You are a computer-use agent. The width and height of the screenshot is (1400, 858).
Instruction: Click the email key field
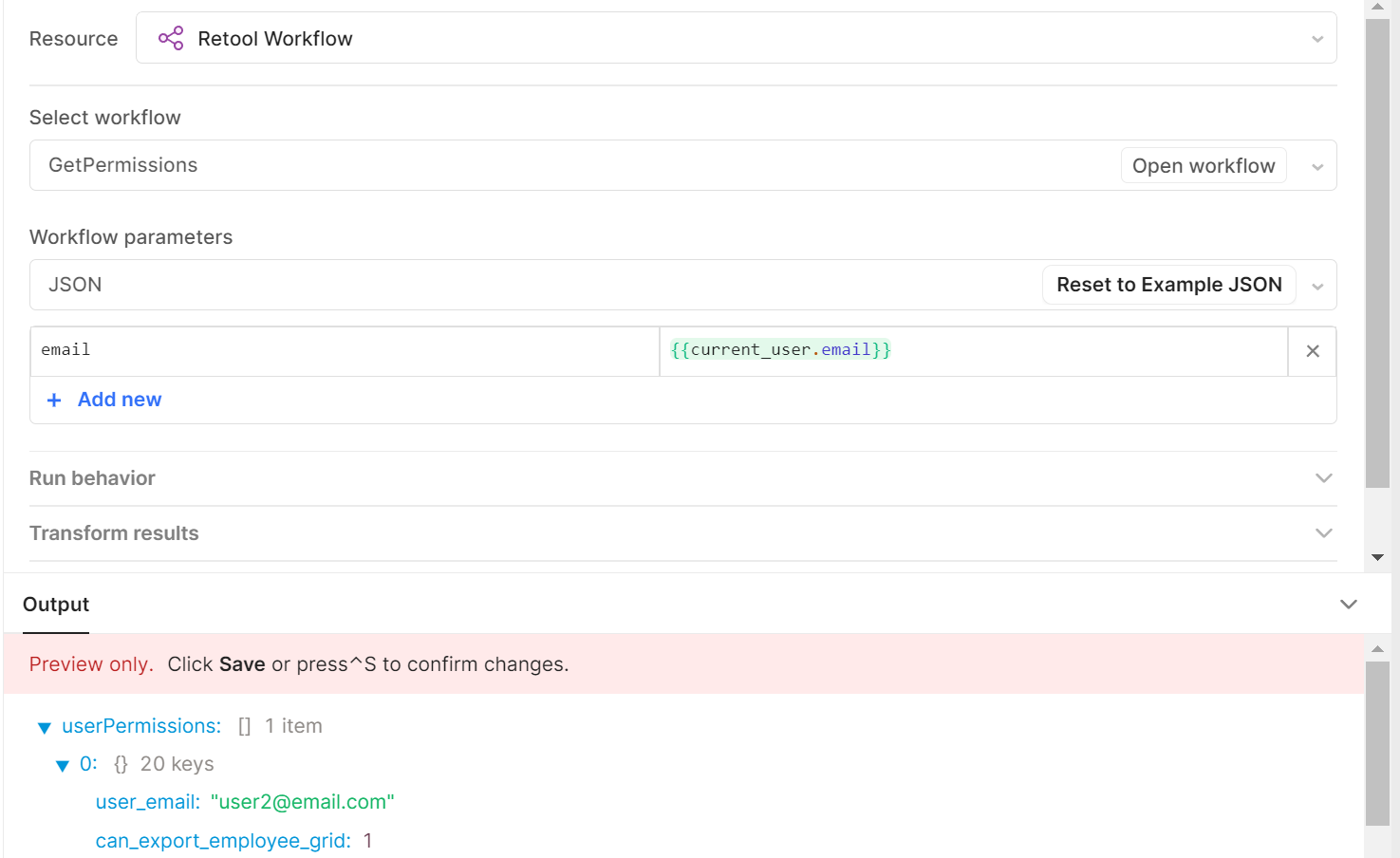coord(345,351)
